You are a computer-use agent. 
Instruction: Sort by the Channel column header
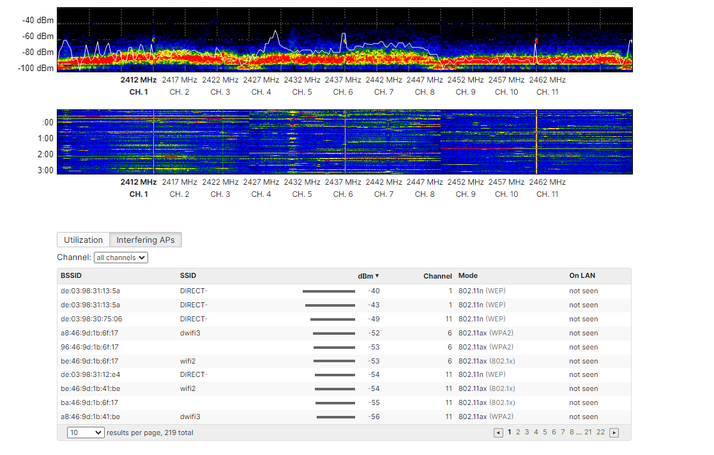coord(437,275)
